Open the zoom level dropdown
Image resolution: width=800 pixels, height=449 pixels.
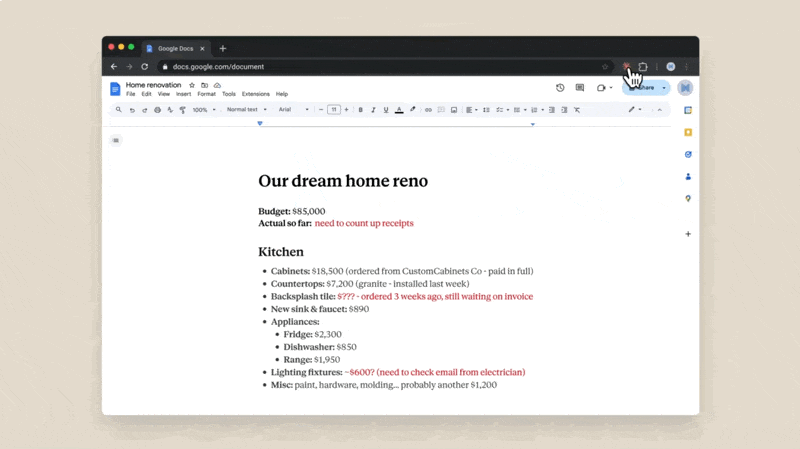pos(204,110)
